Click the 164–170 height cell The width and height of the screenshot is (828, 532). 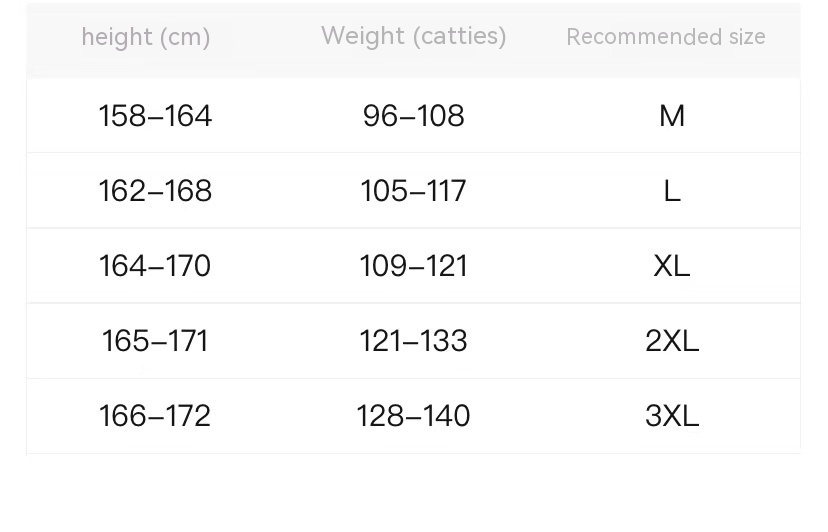pyautogui.click(x=155, y=266)
